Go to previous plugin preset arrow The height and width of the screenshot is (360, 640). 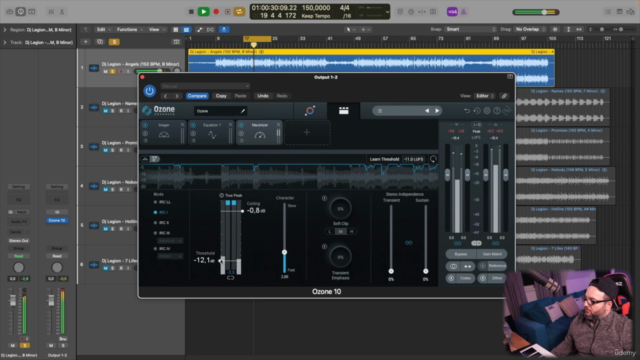pos(165,96)
